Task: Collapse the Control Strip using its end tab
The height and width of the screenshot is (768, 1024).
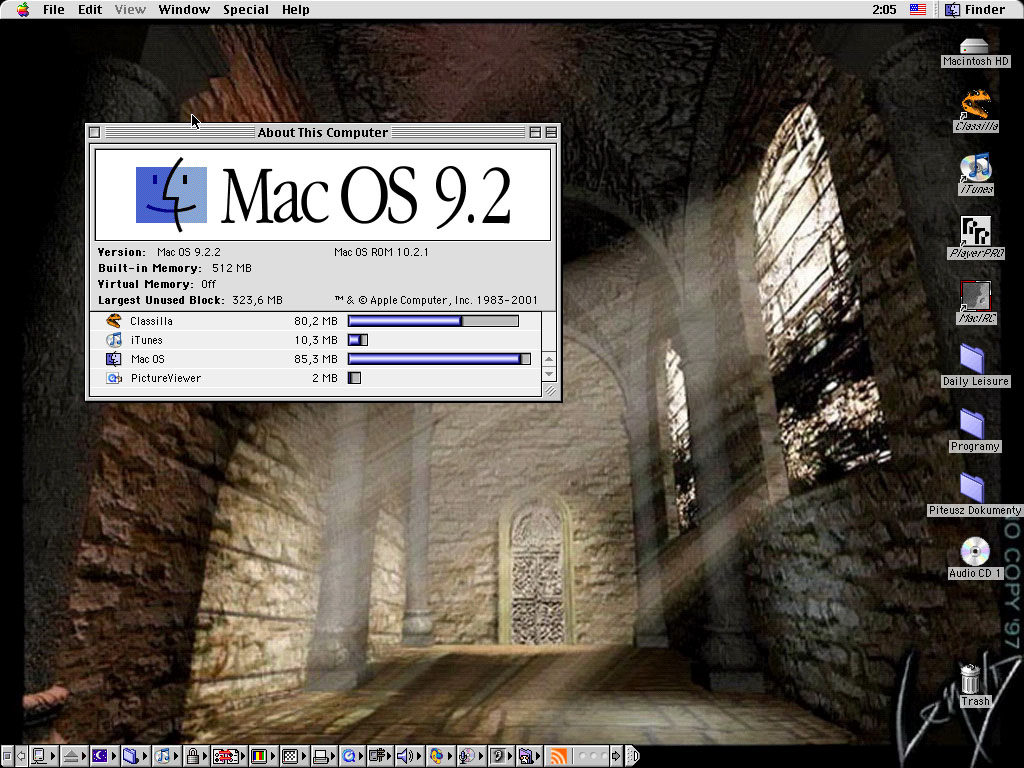Action: (632, 756)
